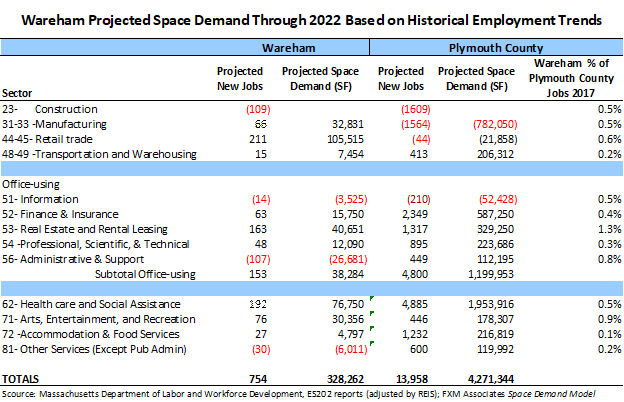Select 72 -Accommodation & Food Services label

91,334
